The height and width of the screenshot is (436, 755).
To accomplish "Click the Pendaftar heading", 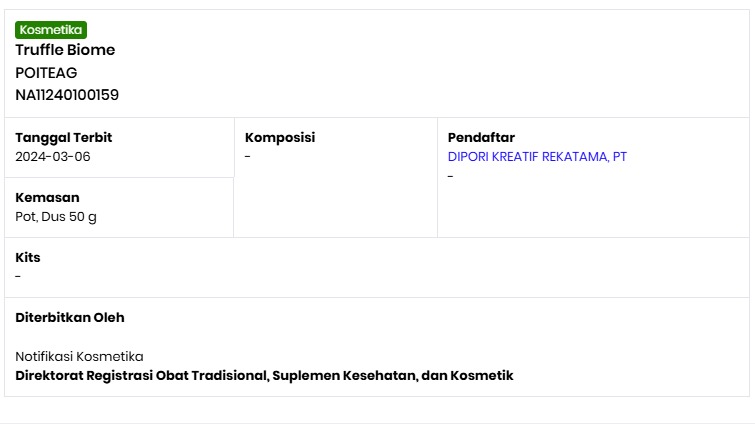I will tap(481, 138).
